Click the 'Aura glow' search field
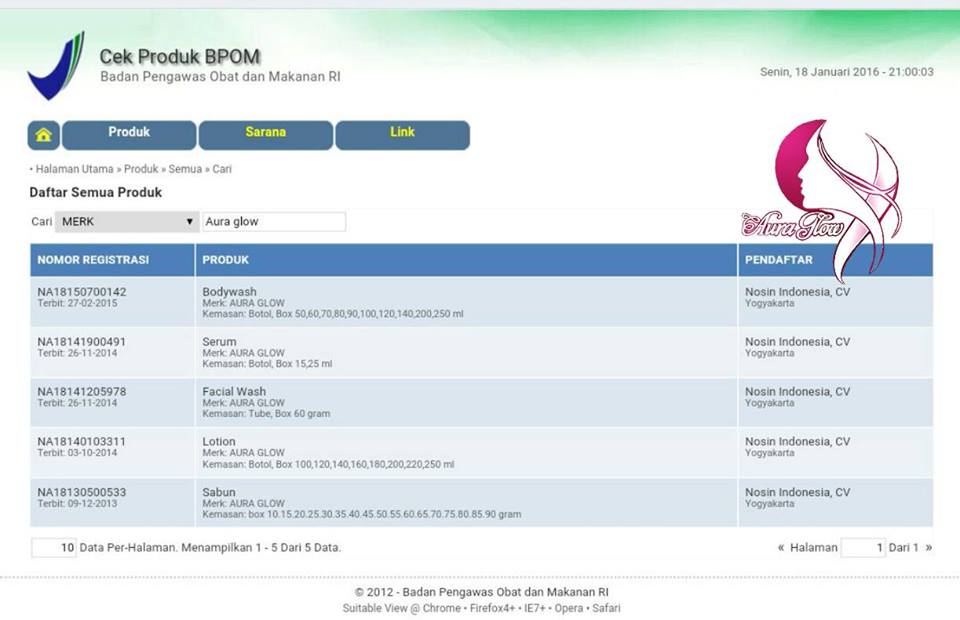 [274, 222]
